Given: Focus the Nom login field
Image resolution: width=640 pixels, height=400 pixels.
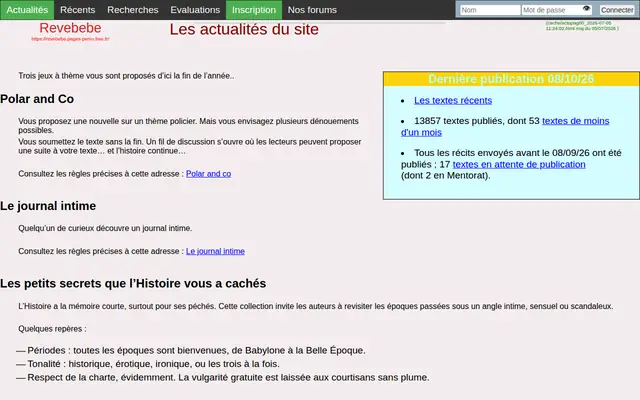Looking at the screenshot, I should coord(490,10).
